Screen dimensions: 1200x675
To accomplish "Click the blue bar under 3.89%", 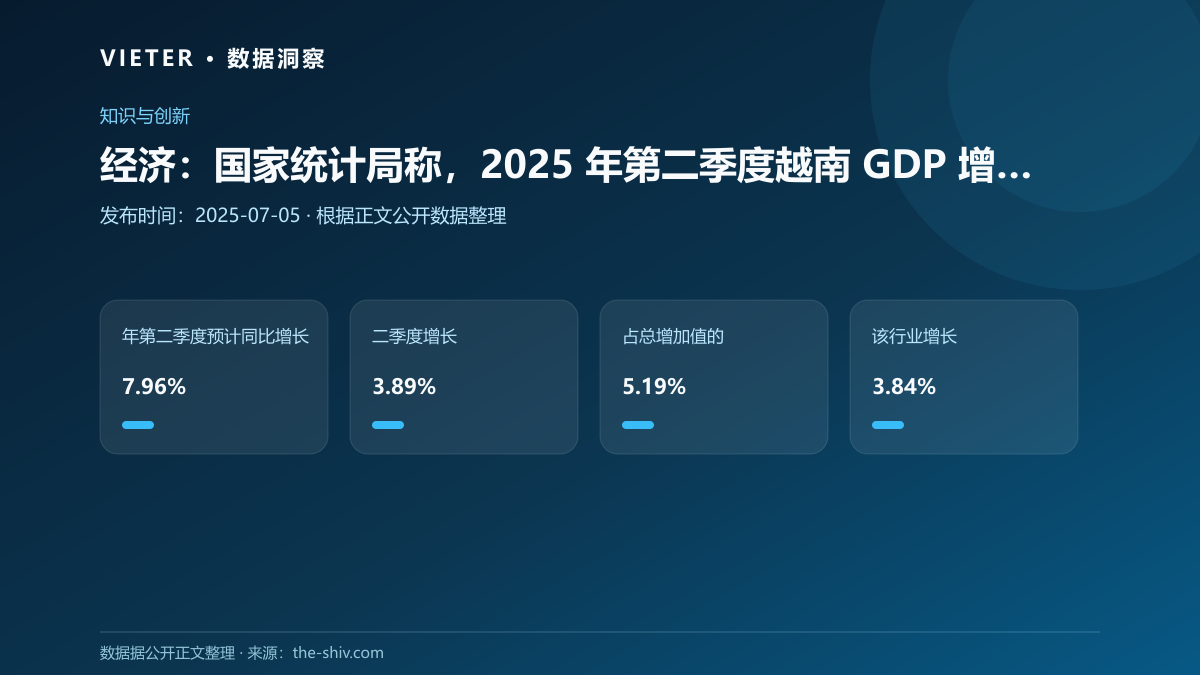I will point(388,425).
